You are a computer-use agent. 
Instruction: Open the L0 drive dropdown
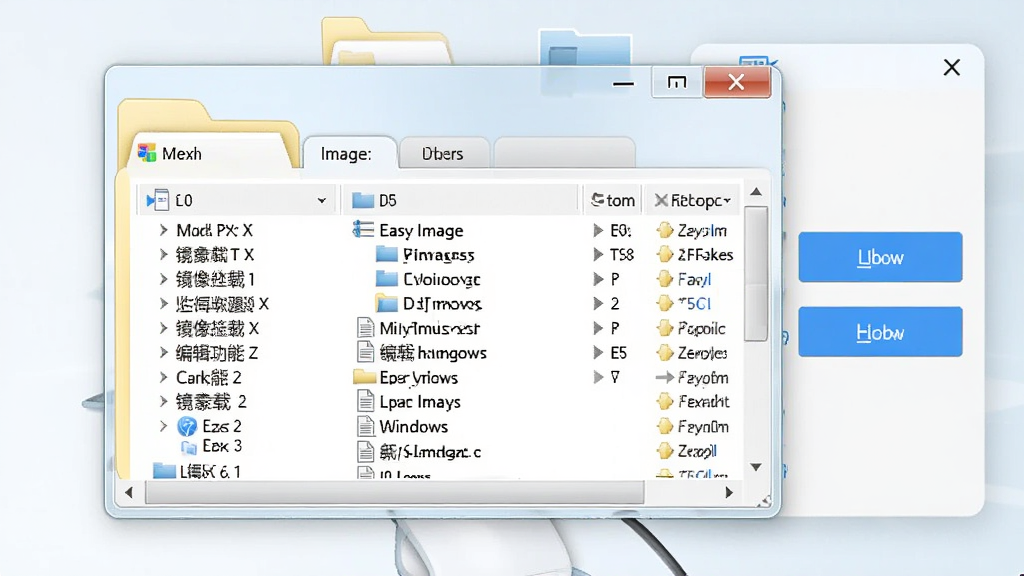321,200
